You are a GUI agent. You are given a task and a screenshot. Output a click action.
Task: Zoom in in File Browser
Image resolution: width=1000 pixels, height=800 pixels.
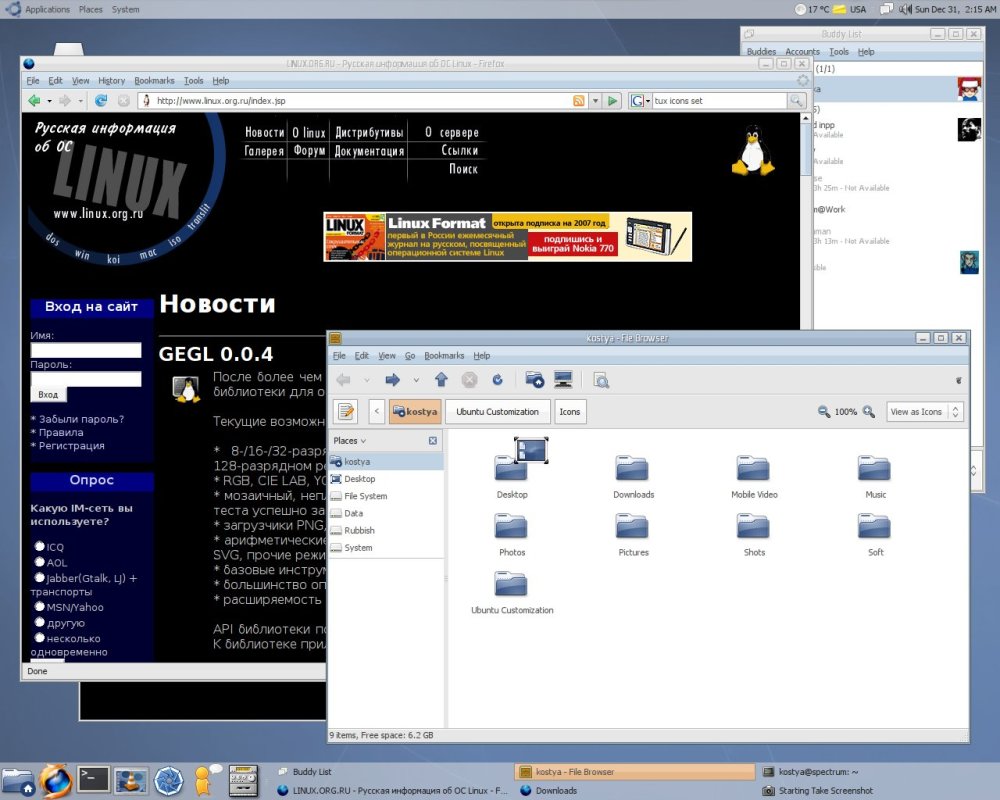pyautogui.click(x=869, y=411)
